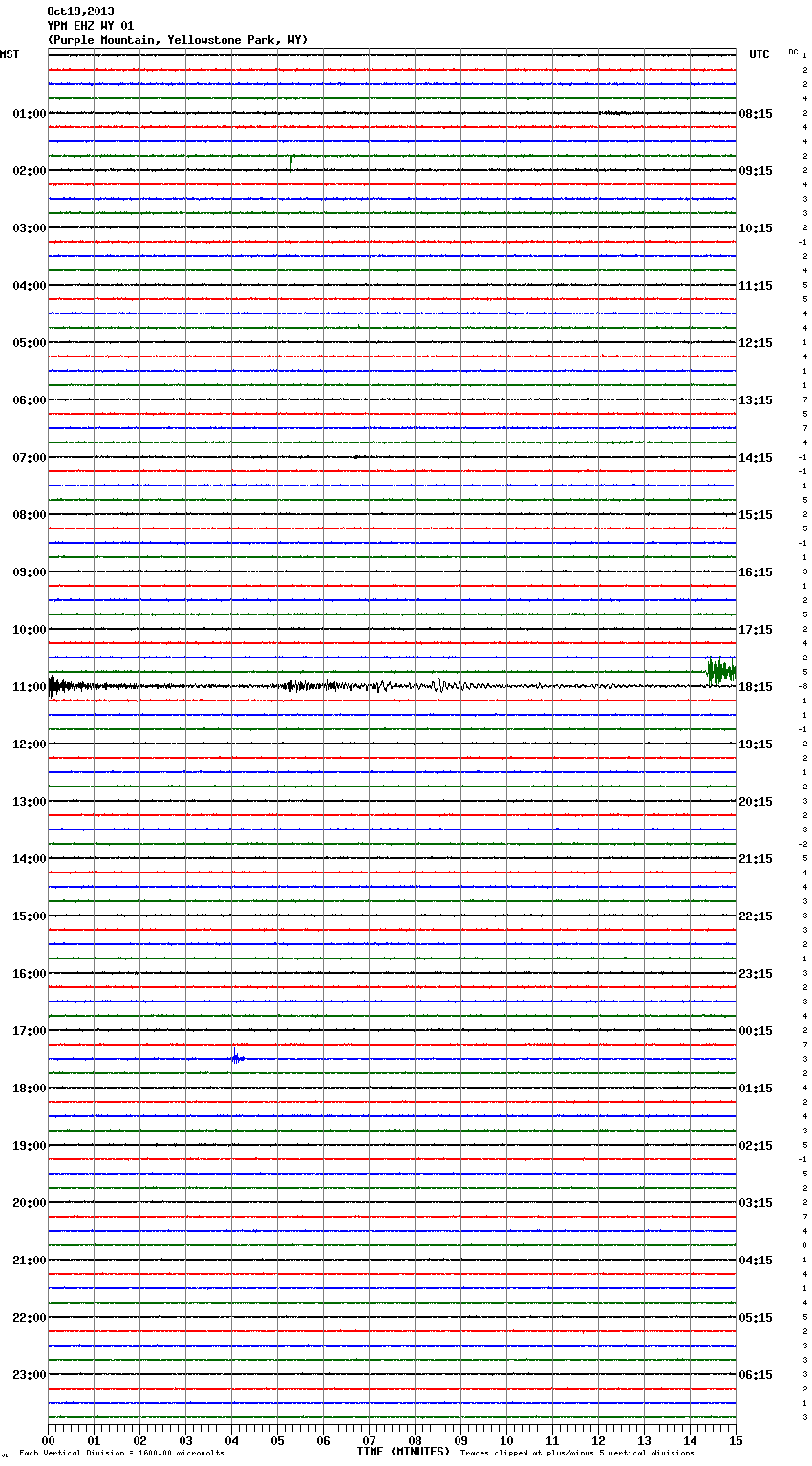Click the 06:15 UTC time label
This screenshot has height=1466, width=812.
pyautogui.click(x=756, y=1375)
